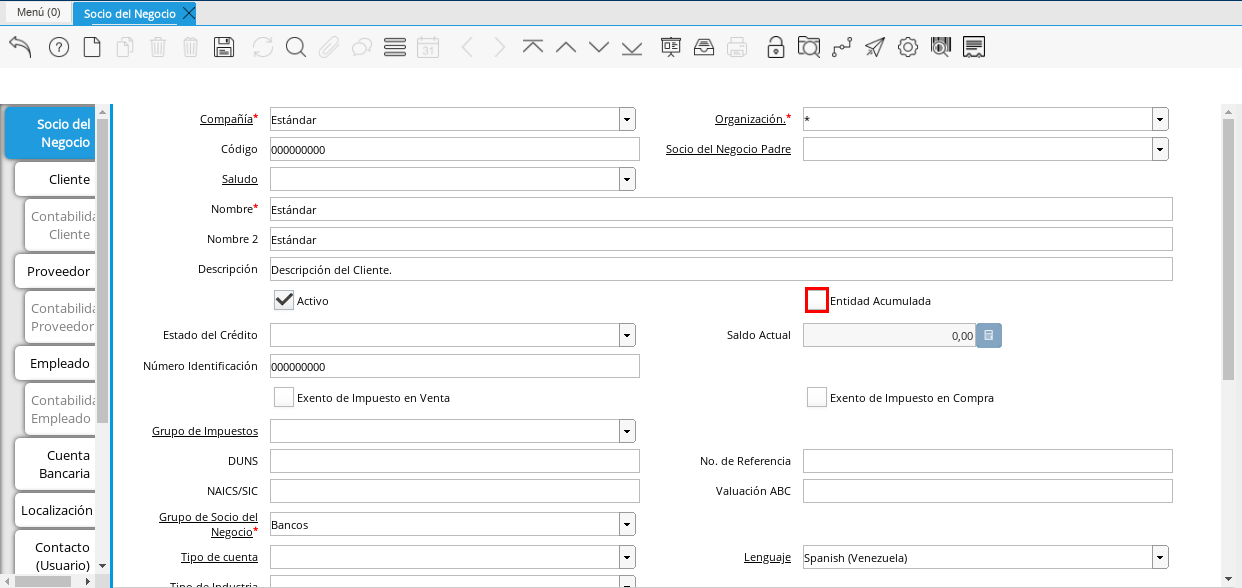Click the Socio del Negocio Padre label link
Screen dimensions: 1242x588
pyautogui.click(x=728, y=149)
